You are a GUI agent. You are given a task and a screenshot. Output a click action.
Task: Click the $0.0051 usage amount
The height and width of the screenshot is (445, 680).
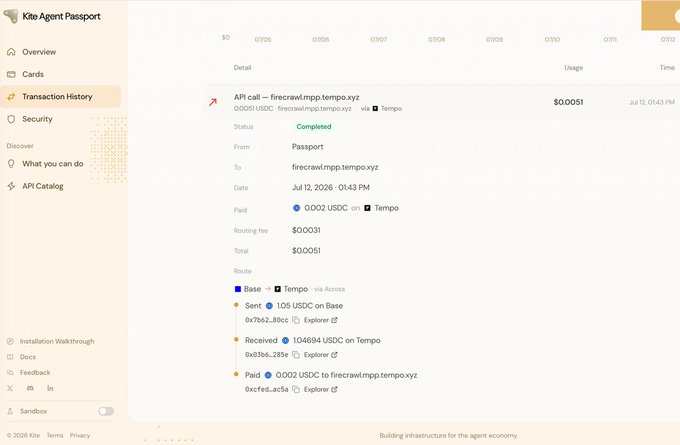[568, 102]
